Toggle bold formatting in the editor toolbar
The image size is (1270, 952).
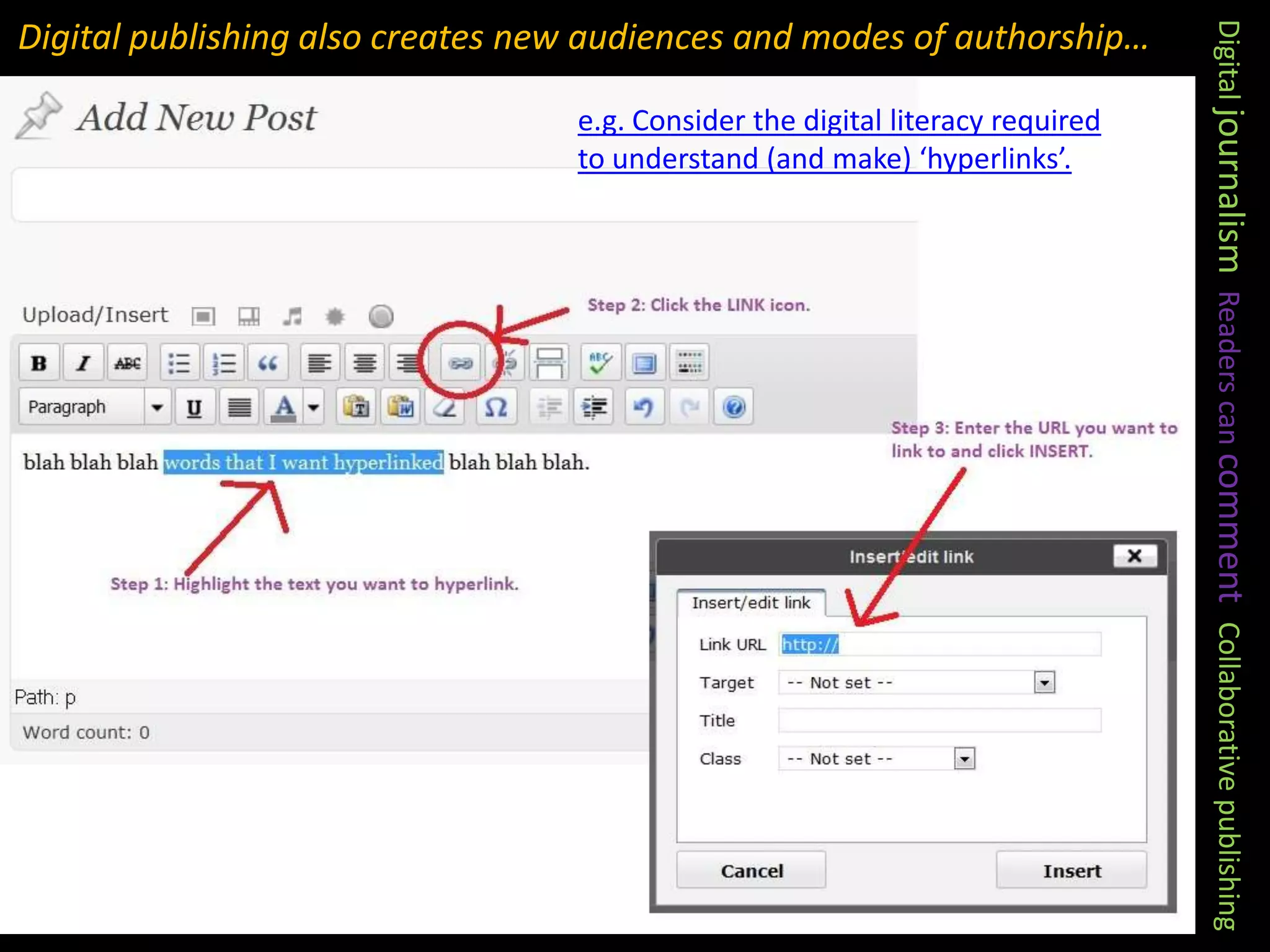[x=39, y=363]
